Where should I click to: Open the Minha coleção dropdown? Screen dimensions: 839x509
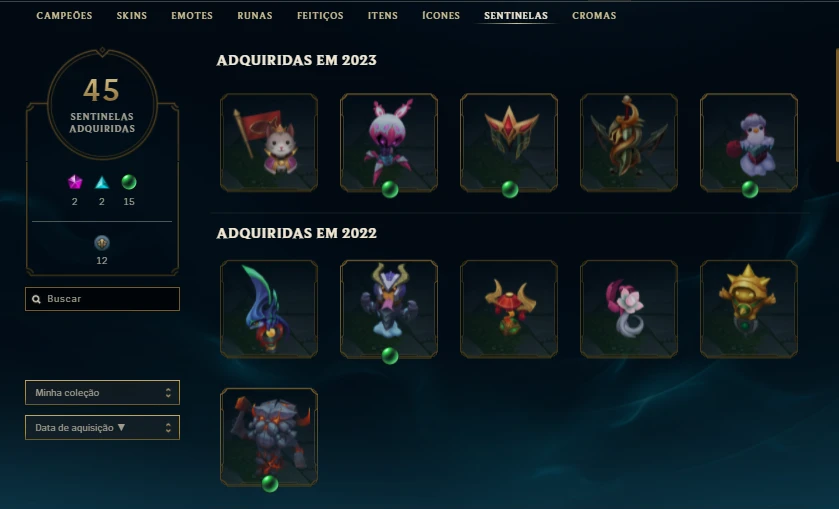(x=102, y=392)
